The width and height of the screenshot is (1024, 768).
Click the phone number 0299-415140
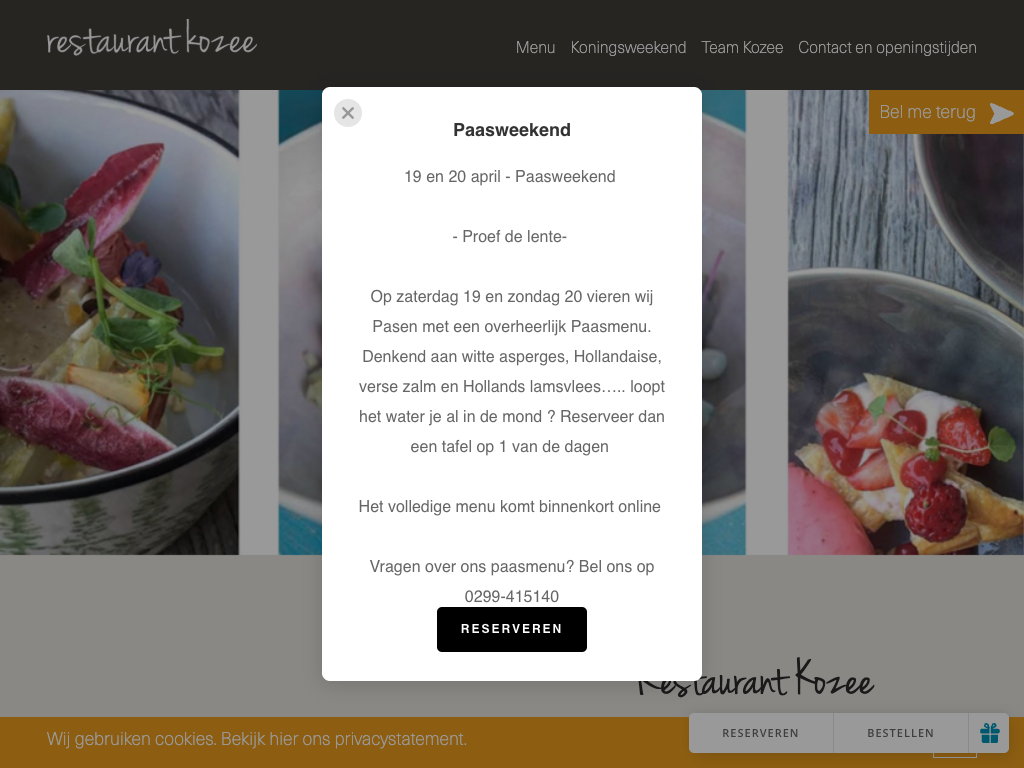click(512, 596)
